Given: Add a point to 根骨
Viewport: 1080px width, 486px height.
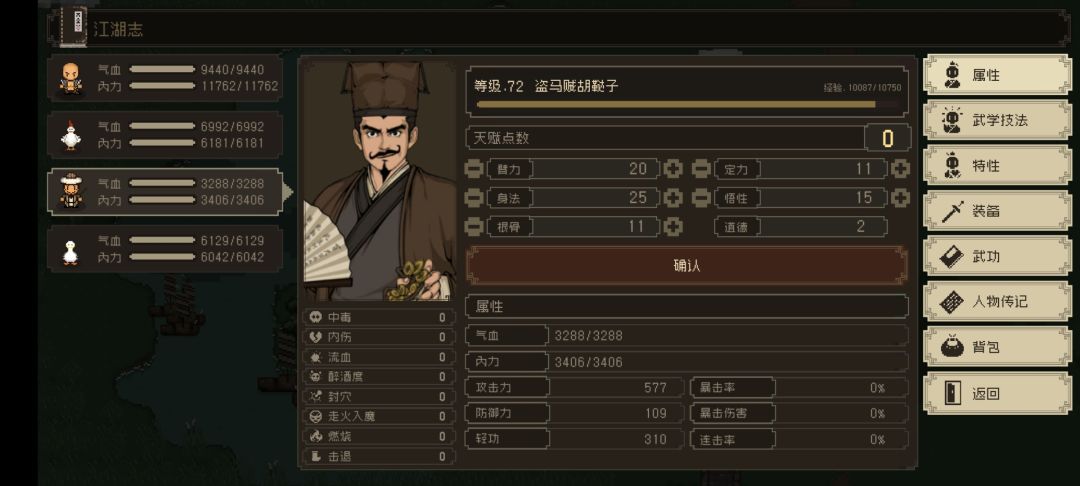Looking at the screenshot, I should [x=673, y=227].
